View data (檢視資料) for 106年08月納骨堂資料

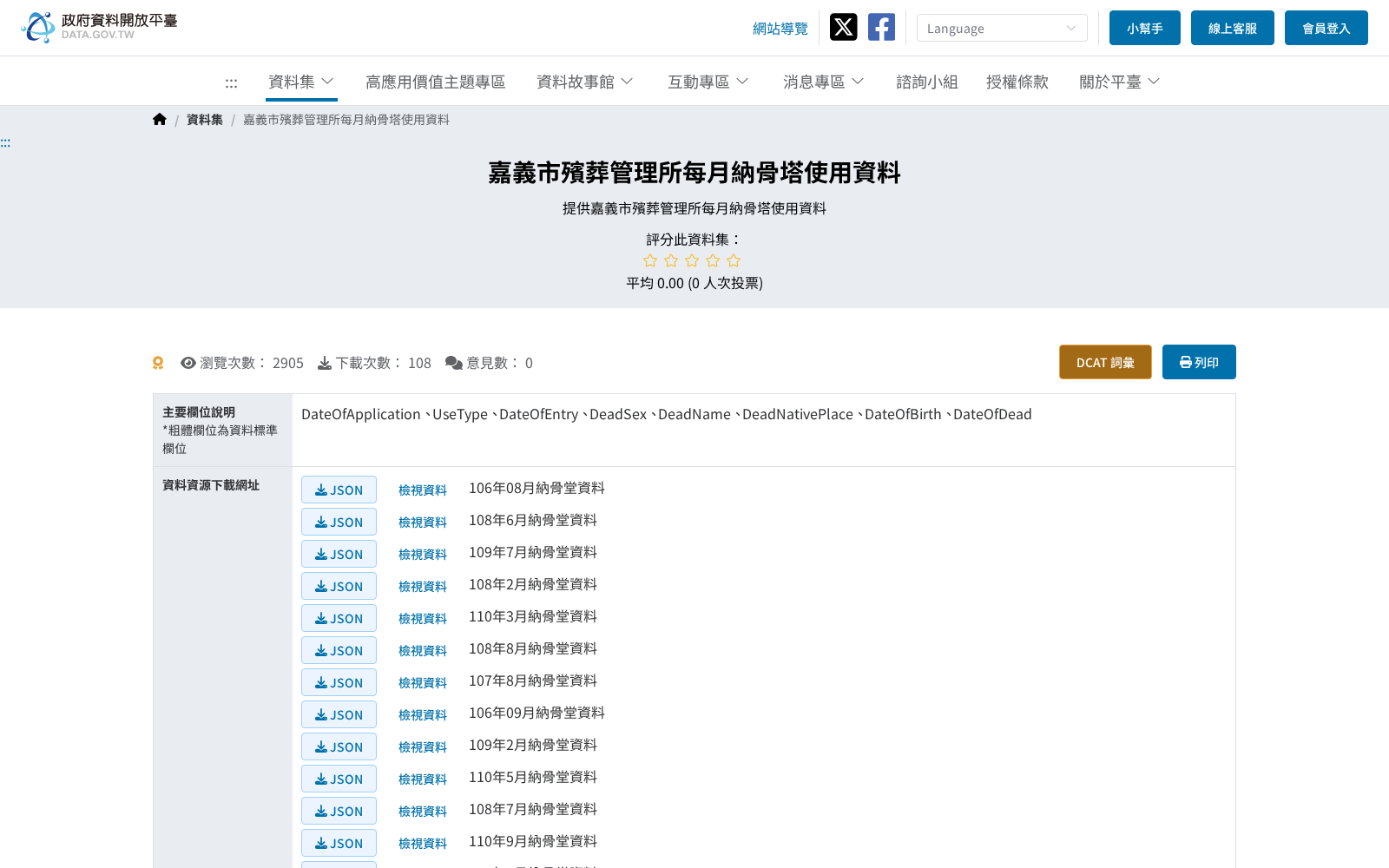423,490
